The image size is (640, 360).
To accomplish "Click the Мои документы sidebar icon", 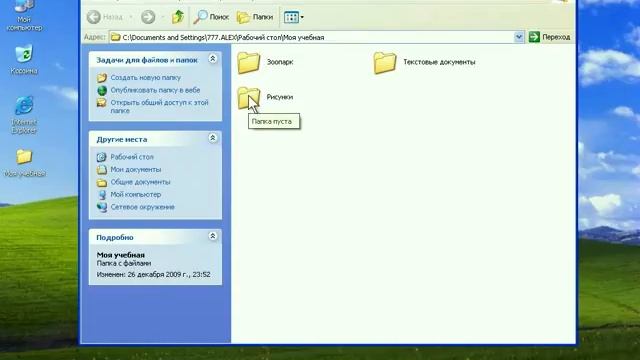I will point(102,169).
